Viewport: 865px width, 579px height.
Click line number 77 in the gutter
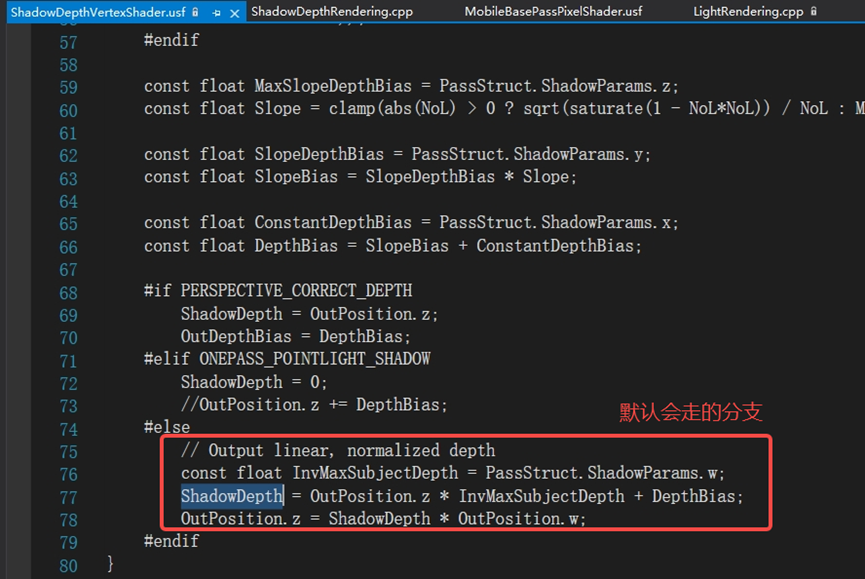(67, 495)
